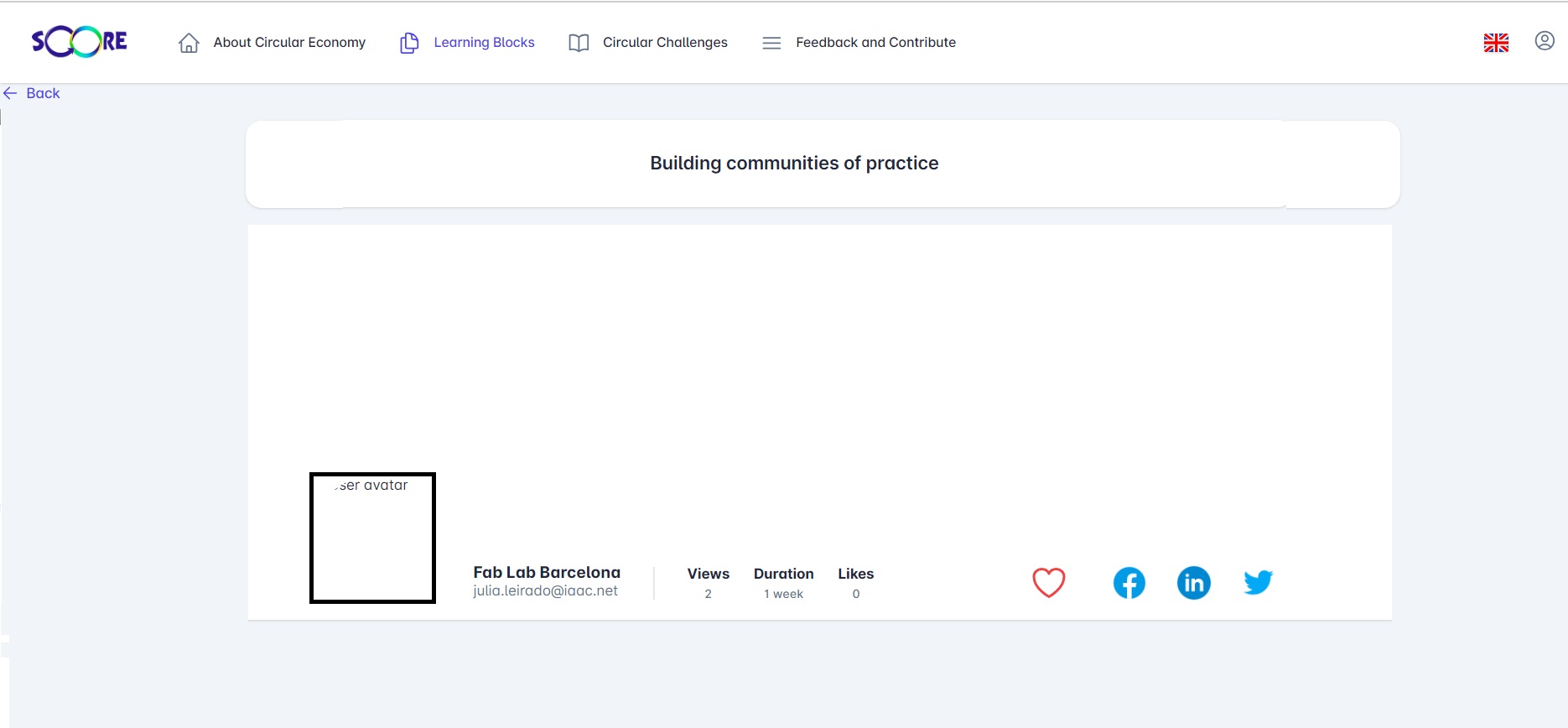Click the SCORE logo

pyautogui.click(x=79, y=42)
